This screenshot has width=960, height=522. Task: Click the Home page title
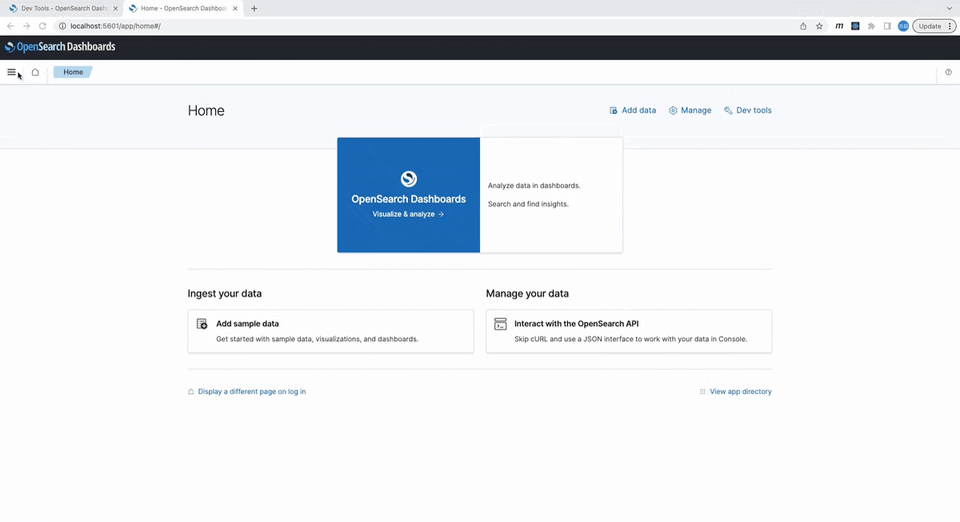206,111
